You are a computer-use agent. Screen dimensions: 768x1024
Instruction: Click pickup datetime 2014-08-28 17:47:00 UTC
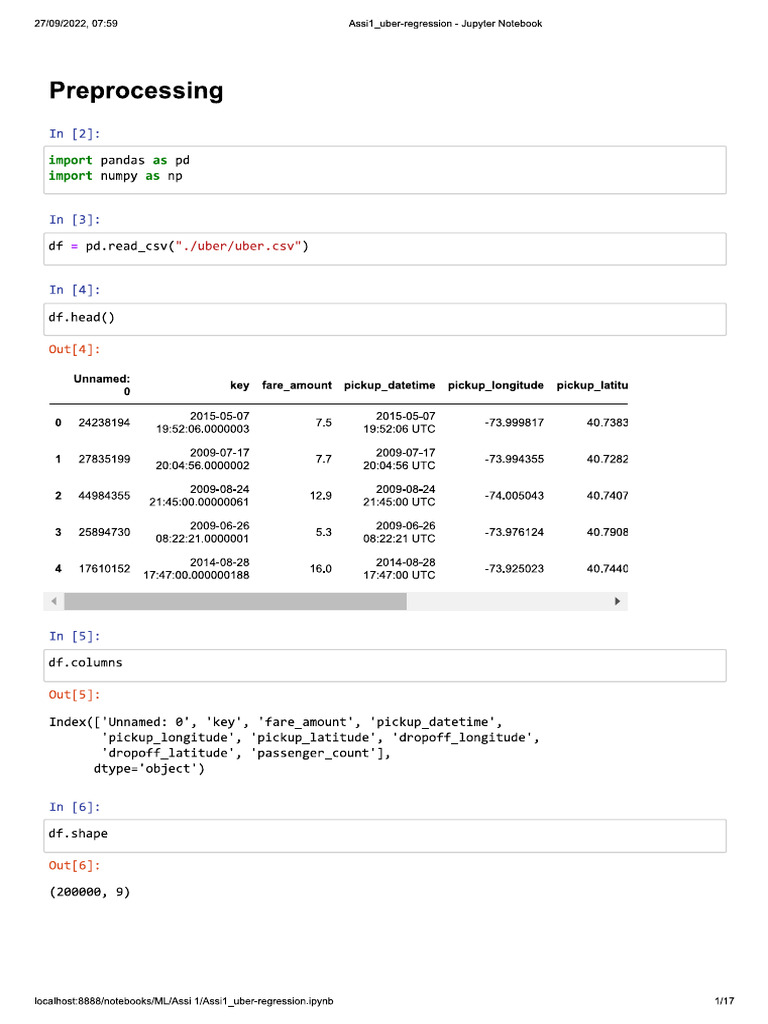point(399,569)
